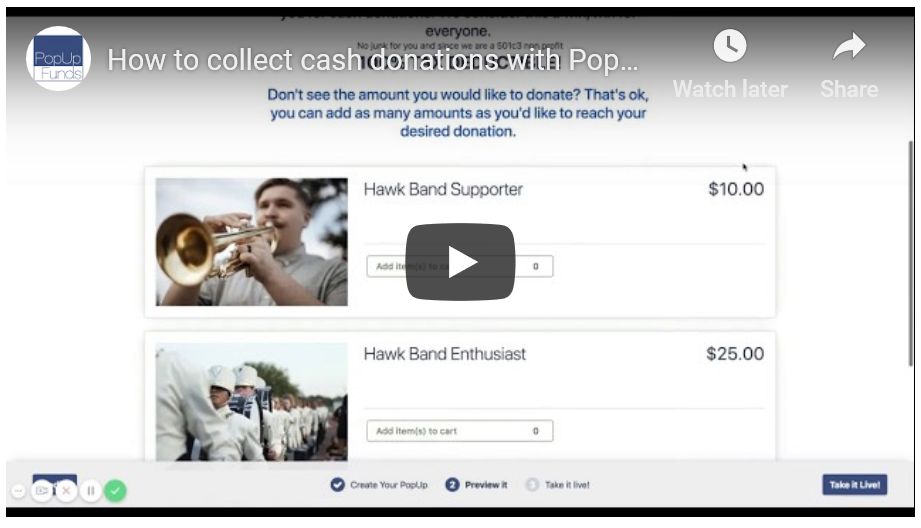Open the PopUp Funds channel logo
Screen dimensions: 921x528
coord(58,58)
